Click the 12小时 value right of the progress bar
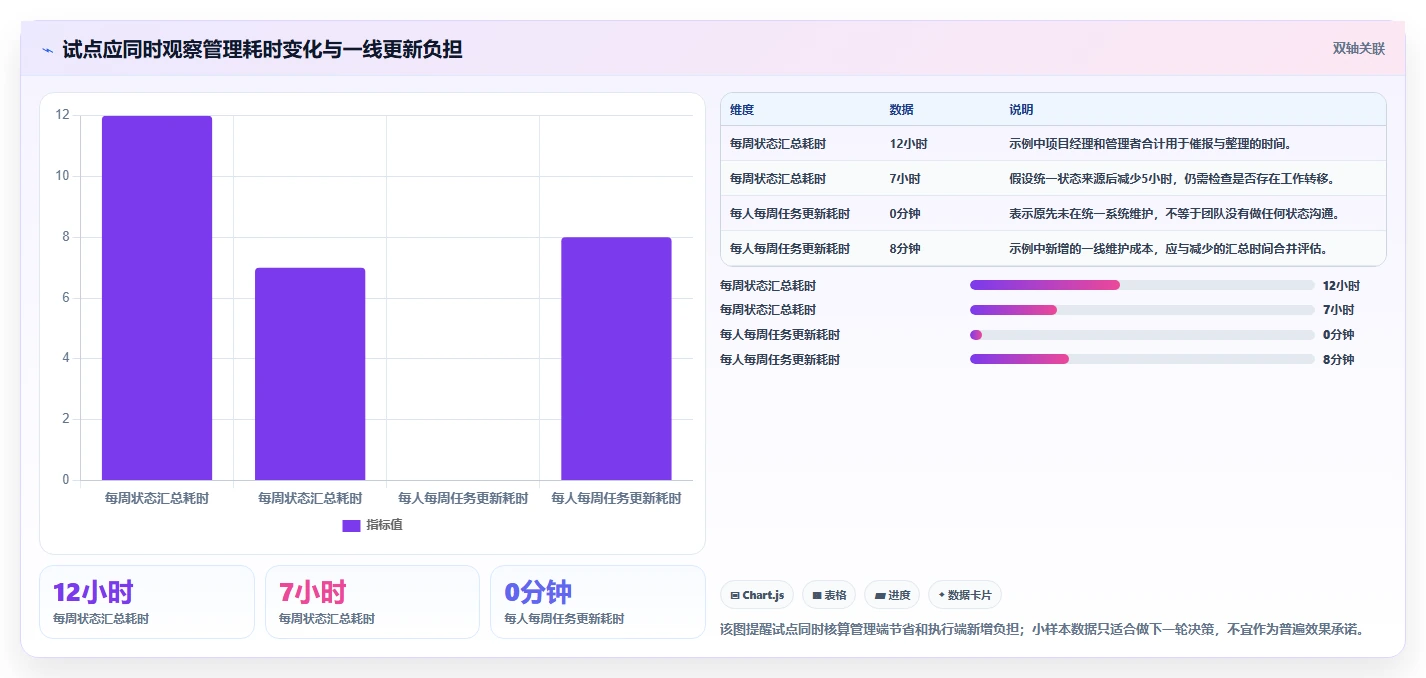 click(1341, 286)
